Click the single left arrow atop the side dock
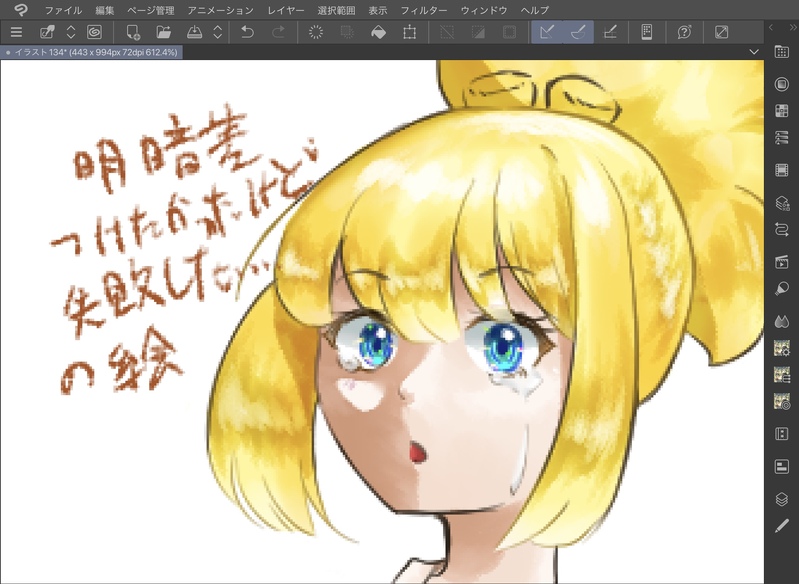Screen dimensions: 799x584 (771, 27)
